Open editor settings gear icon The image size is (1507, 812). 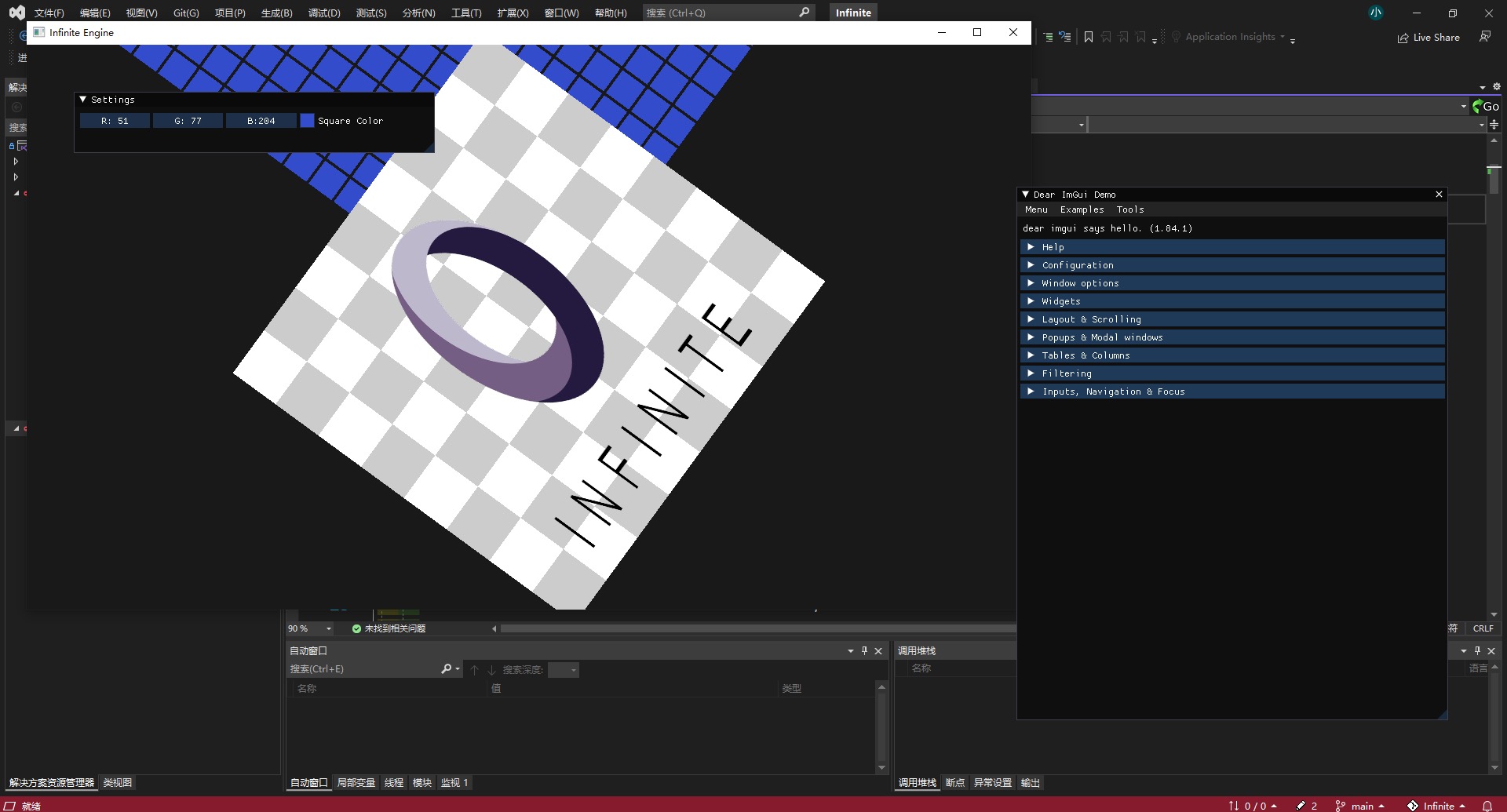[x=1496, y=86]
